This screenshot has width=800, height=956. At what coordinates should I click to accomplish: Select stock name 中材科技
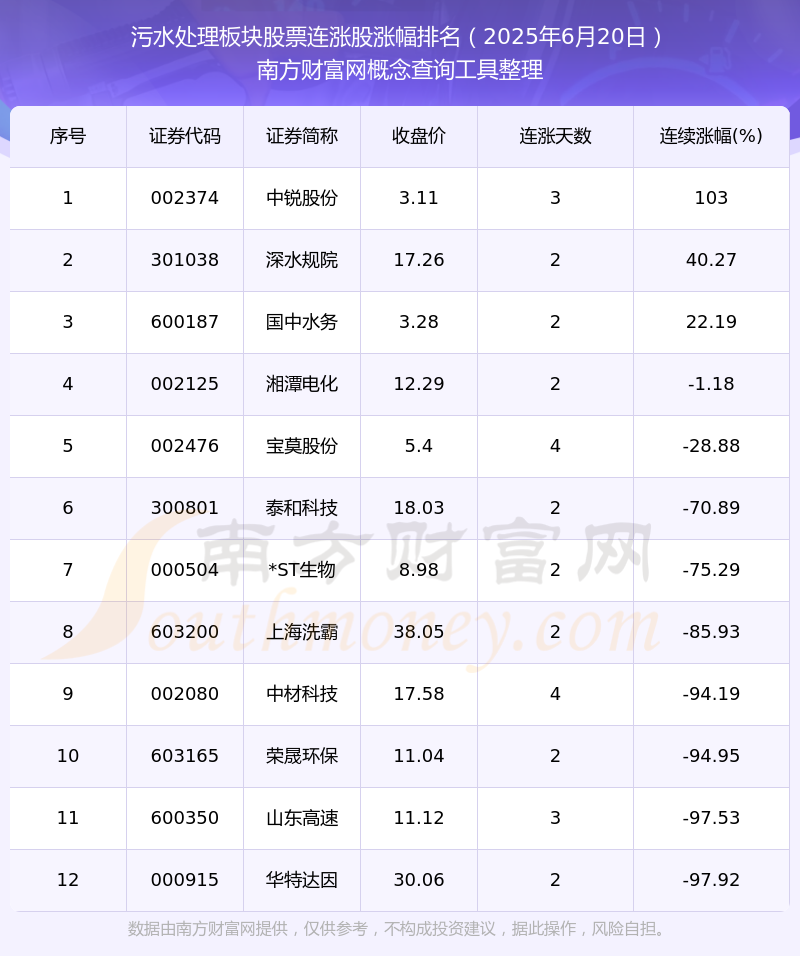coord(302,694)
